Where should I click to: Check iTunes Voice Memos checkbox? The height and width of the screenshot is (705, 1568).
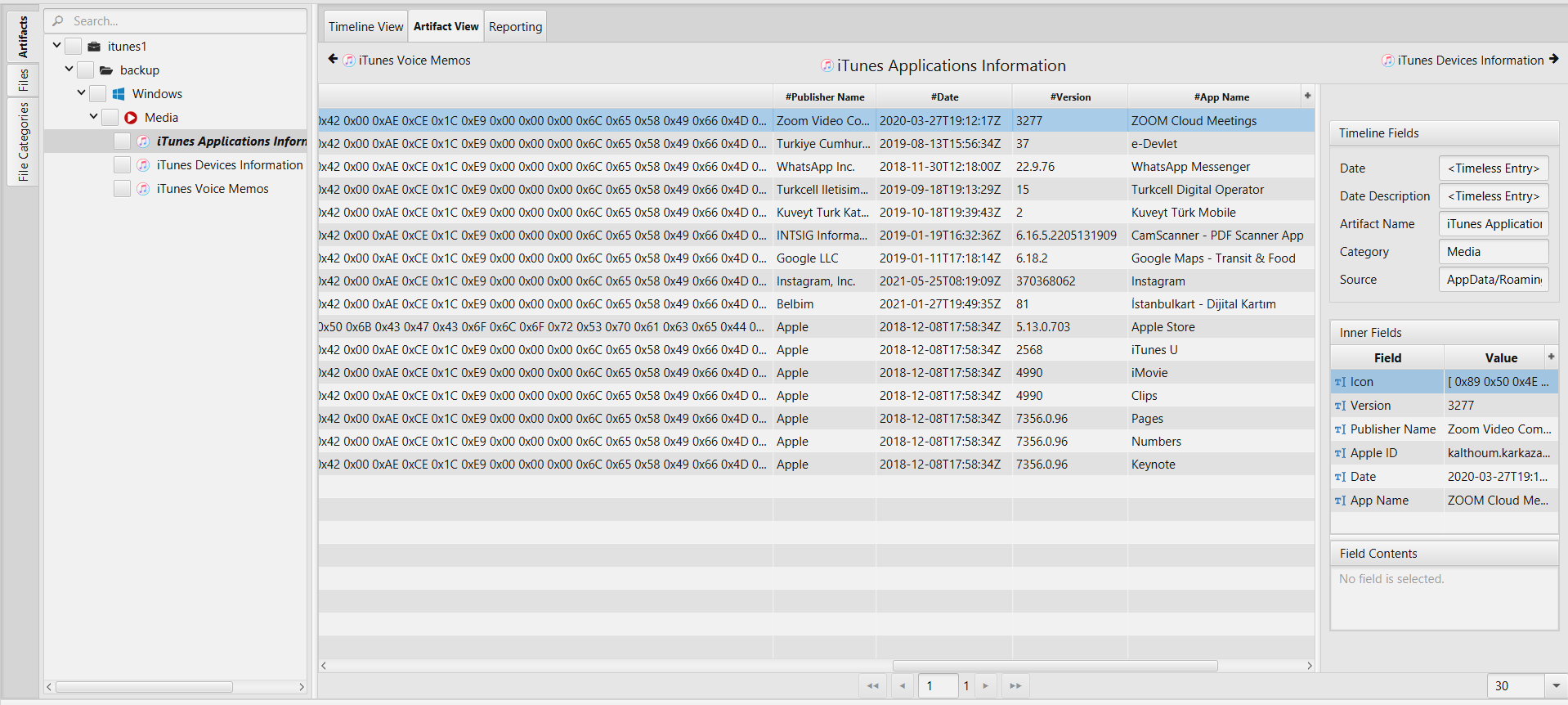[122, 189]
